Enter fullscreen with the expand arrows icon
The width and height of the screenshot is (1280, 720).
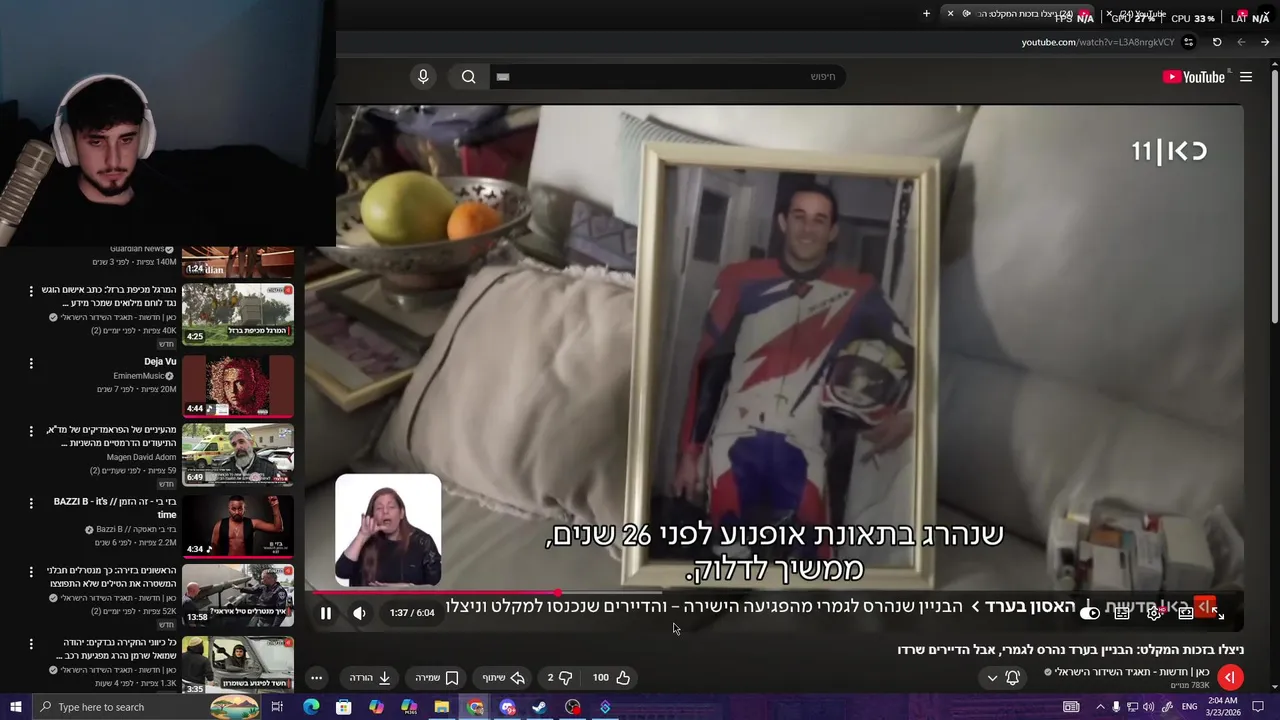coord(1218,613)
